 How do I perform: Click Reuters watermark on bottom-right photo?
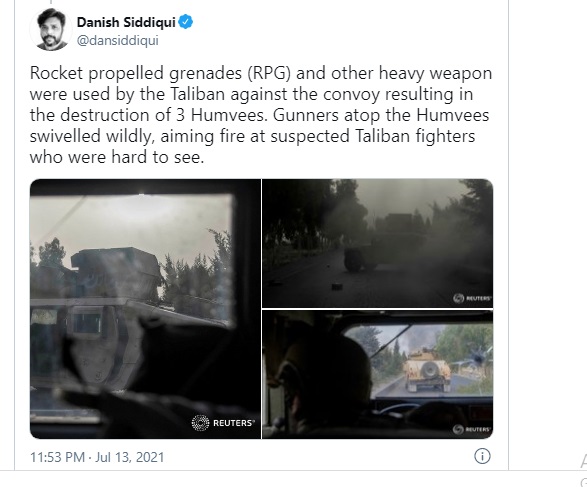[472, 429]
